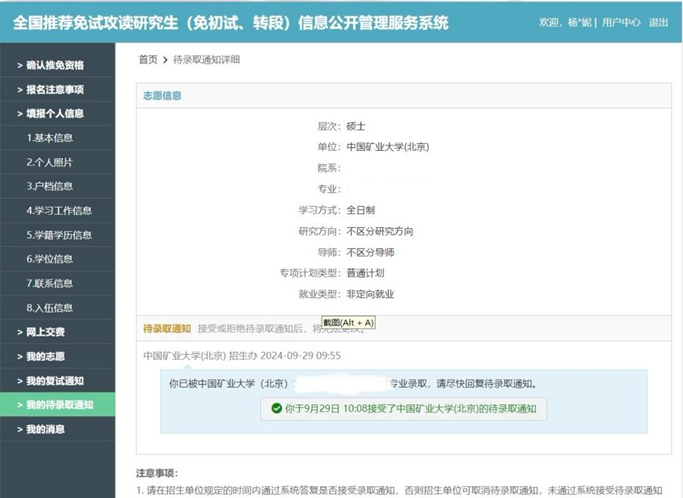Click 退出 to log out
683x498 pixels.
tap(658, 22)
